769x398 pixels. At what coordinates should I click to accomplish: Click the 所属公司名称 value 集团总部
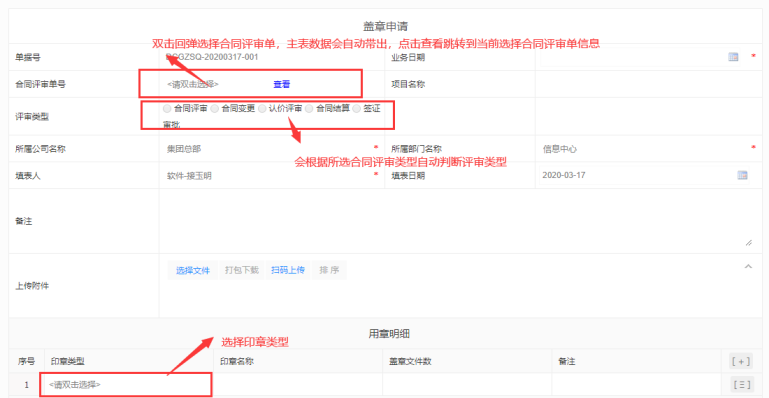coord(184,149)
